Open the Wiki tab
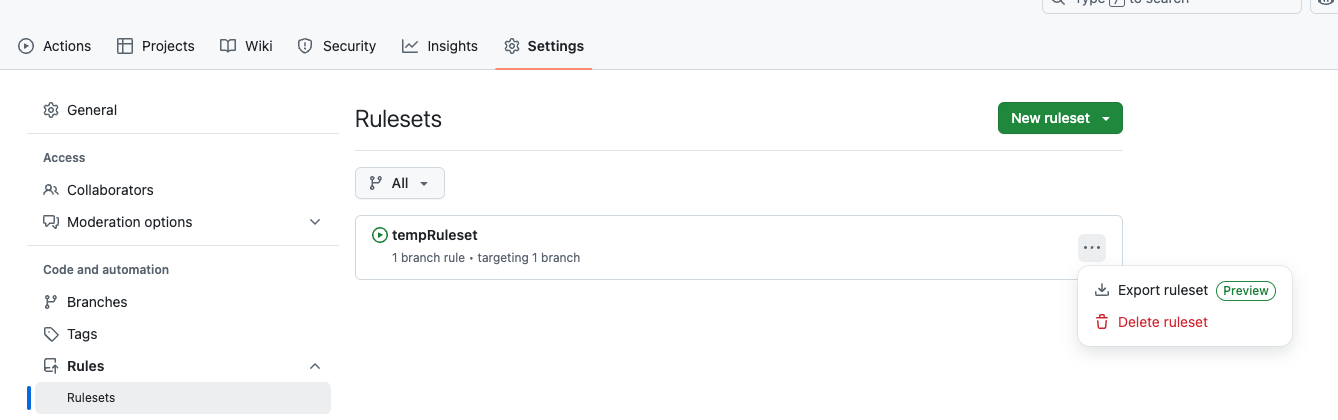This screenshot has width=1338, height=420. point(246,46)
